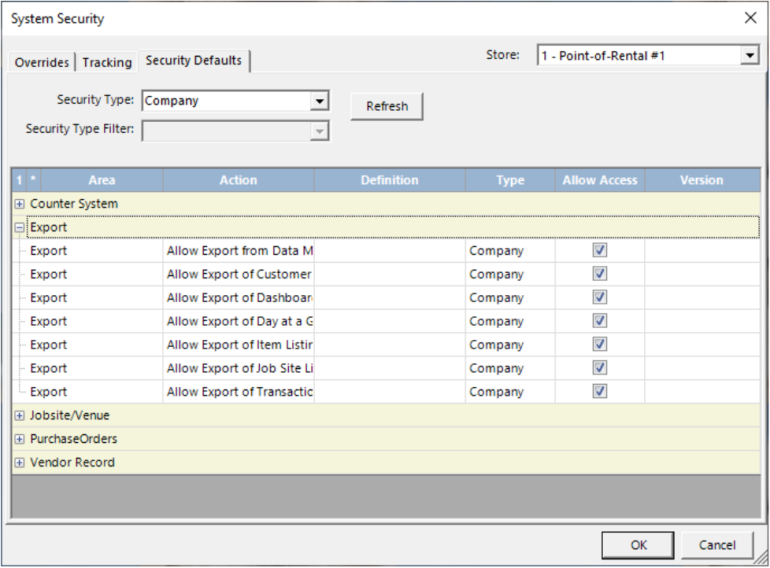Screen dimensions: 770x568
Task: Click the Type column header
Action: coord(510,180)
